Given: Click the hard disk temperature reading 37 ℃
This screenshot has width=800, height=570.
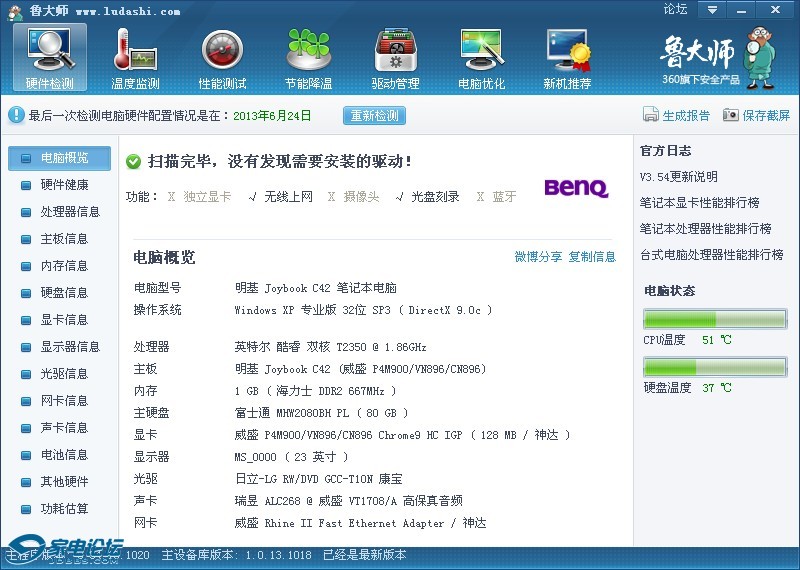Looking at the screenshot, I should [716, 388].
